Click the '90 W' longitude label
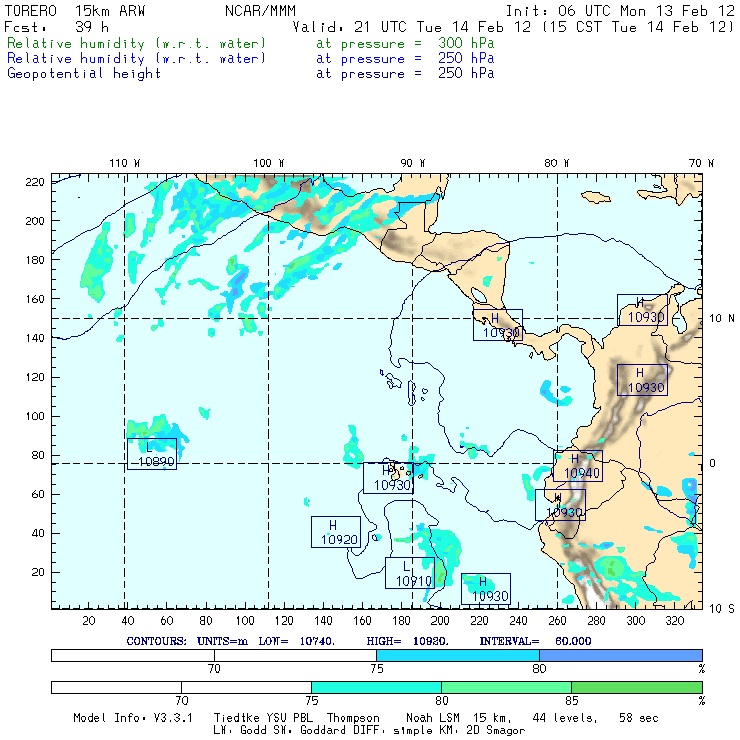Image resolution: width=740 pixels, height=740 pixels. point(412,163)
